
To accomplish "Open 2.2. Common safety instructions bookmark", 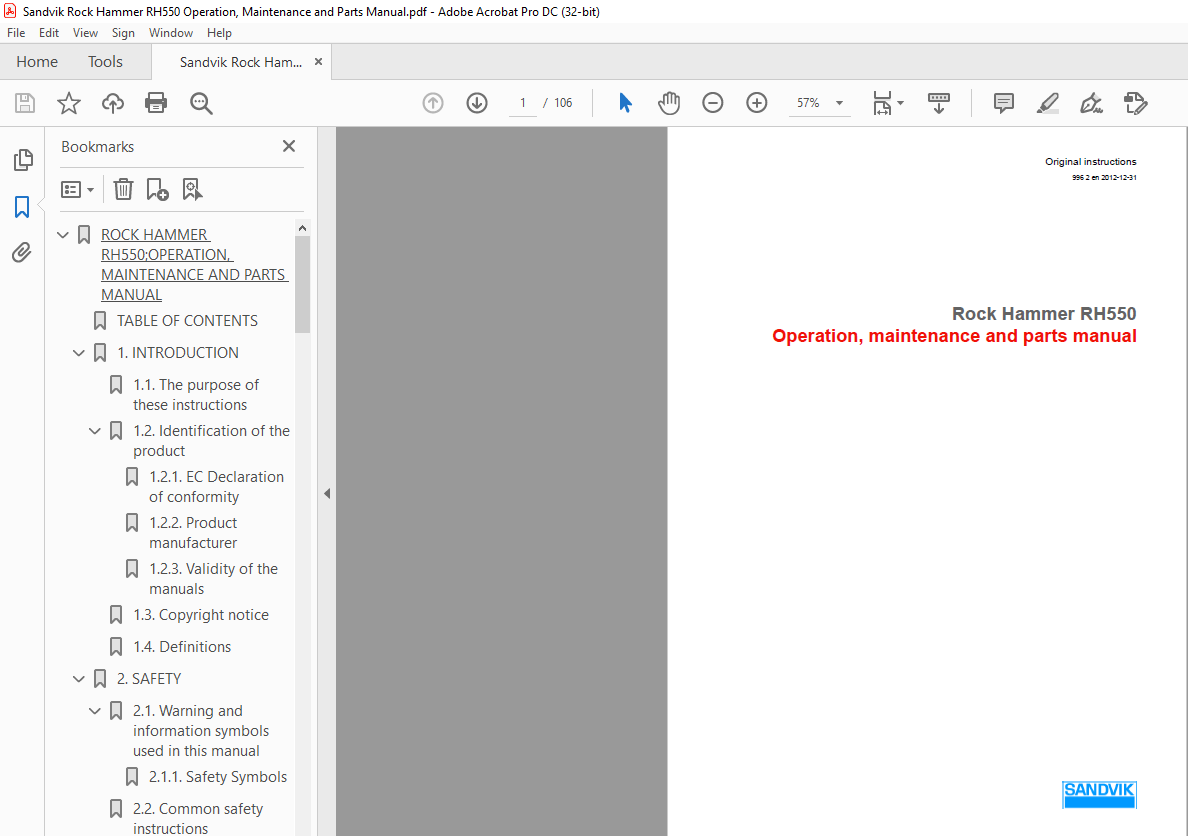I will [x=198, y=819].
